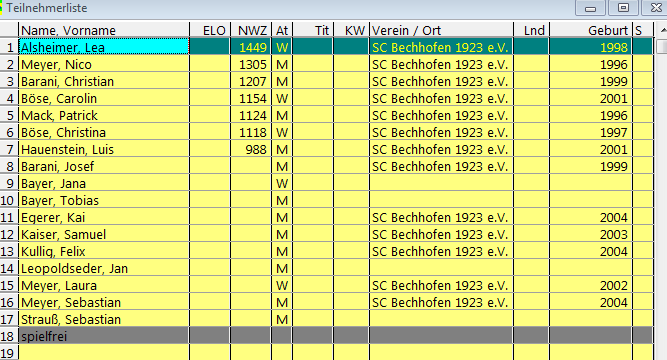Select the name cell Barani, Christian

coord(104,81)
